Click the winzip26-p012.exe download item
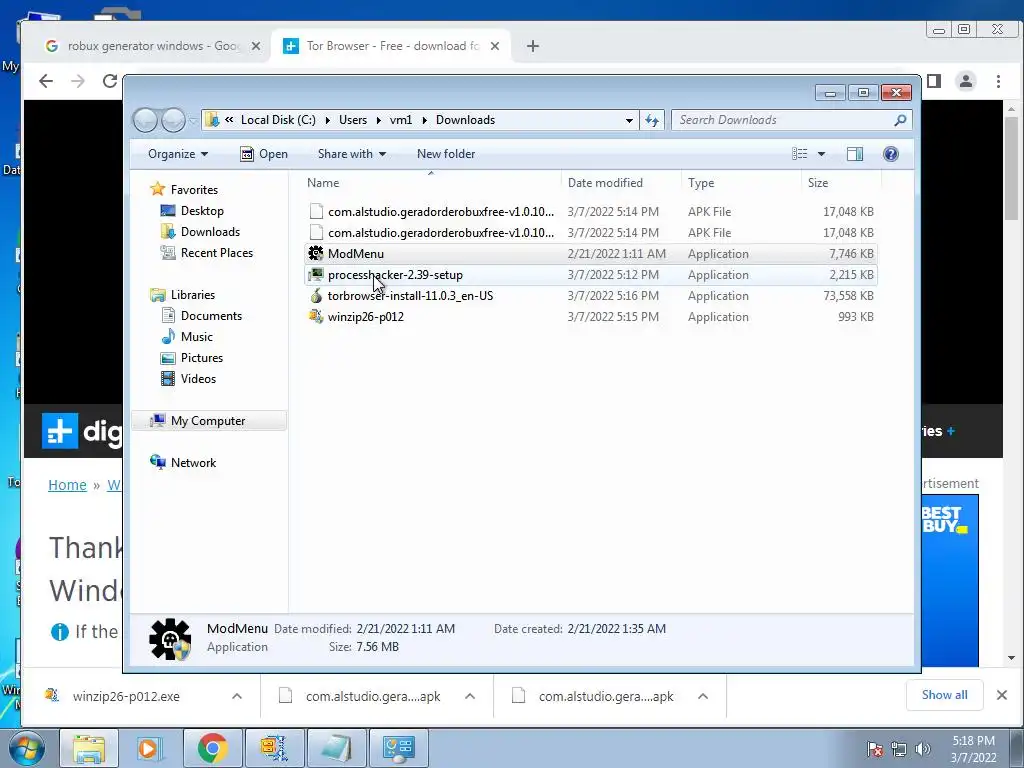This screenshot has height=768, width=1024. click(x=125, y=696)
